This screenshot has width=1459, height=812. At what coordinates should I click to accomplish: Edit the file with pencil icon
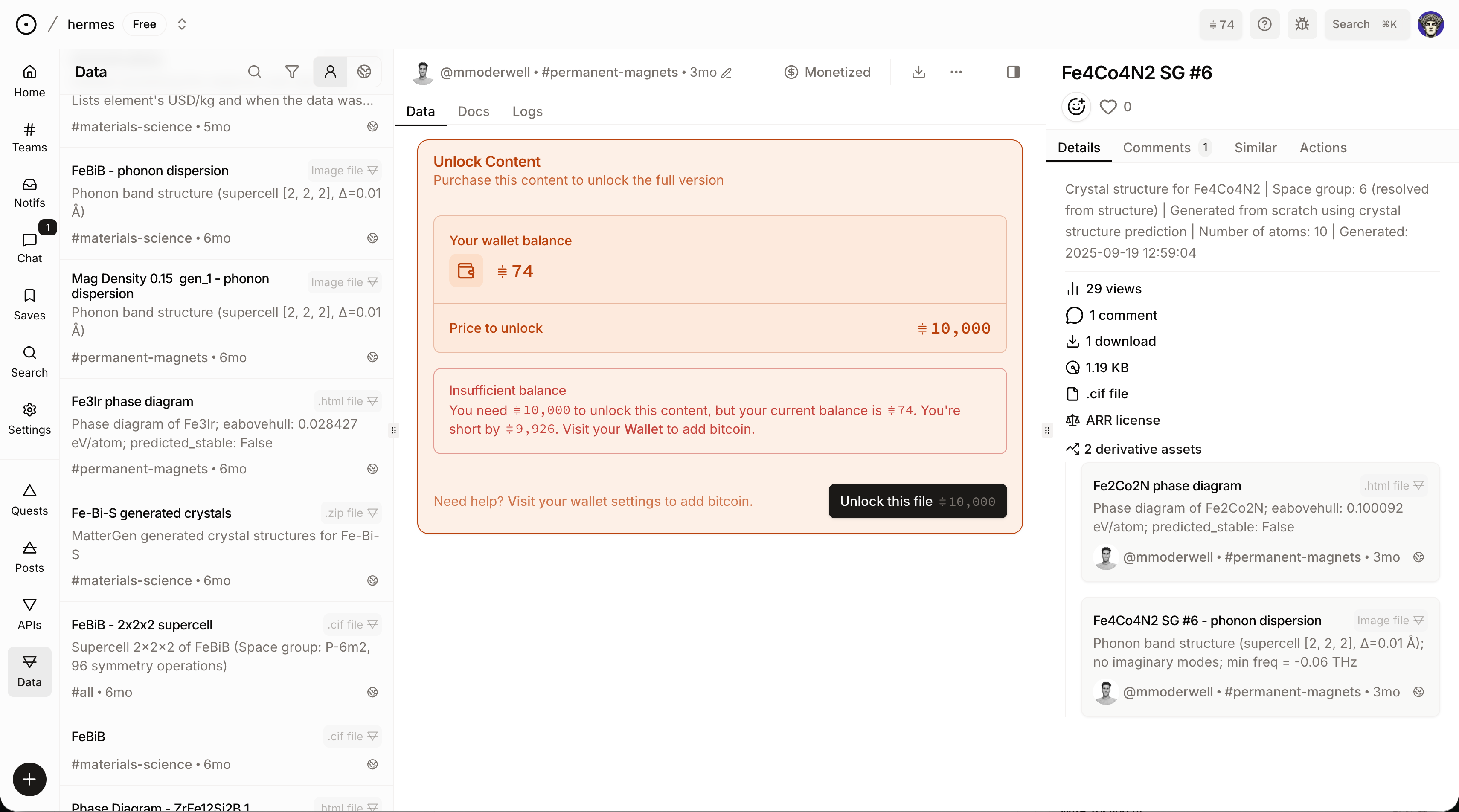[727, 73]
